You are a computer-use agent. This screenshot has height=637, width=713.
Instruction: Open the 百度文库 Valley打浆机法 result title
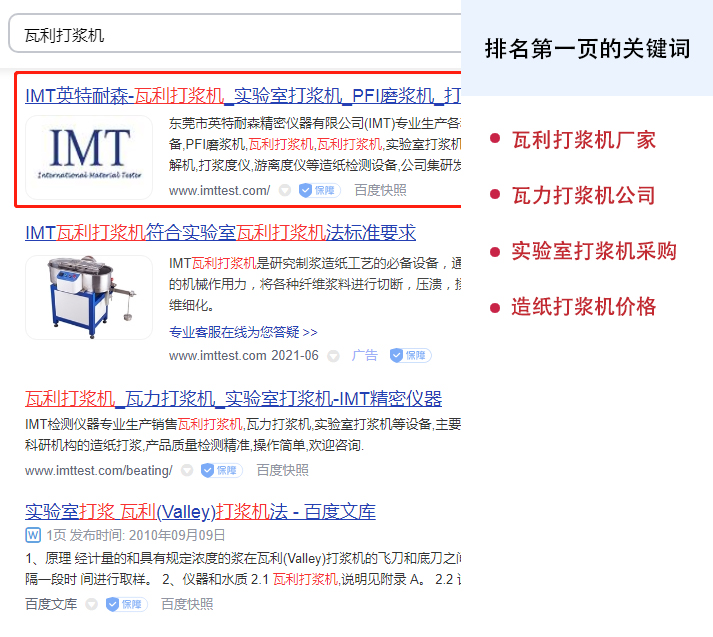[x=200, y=512]
